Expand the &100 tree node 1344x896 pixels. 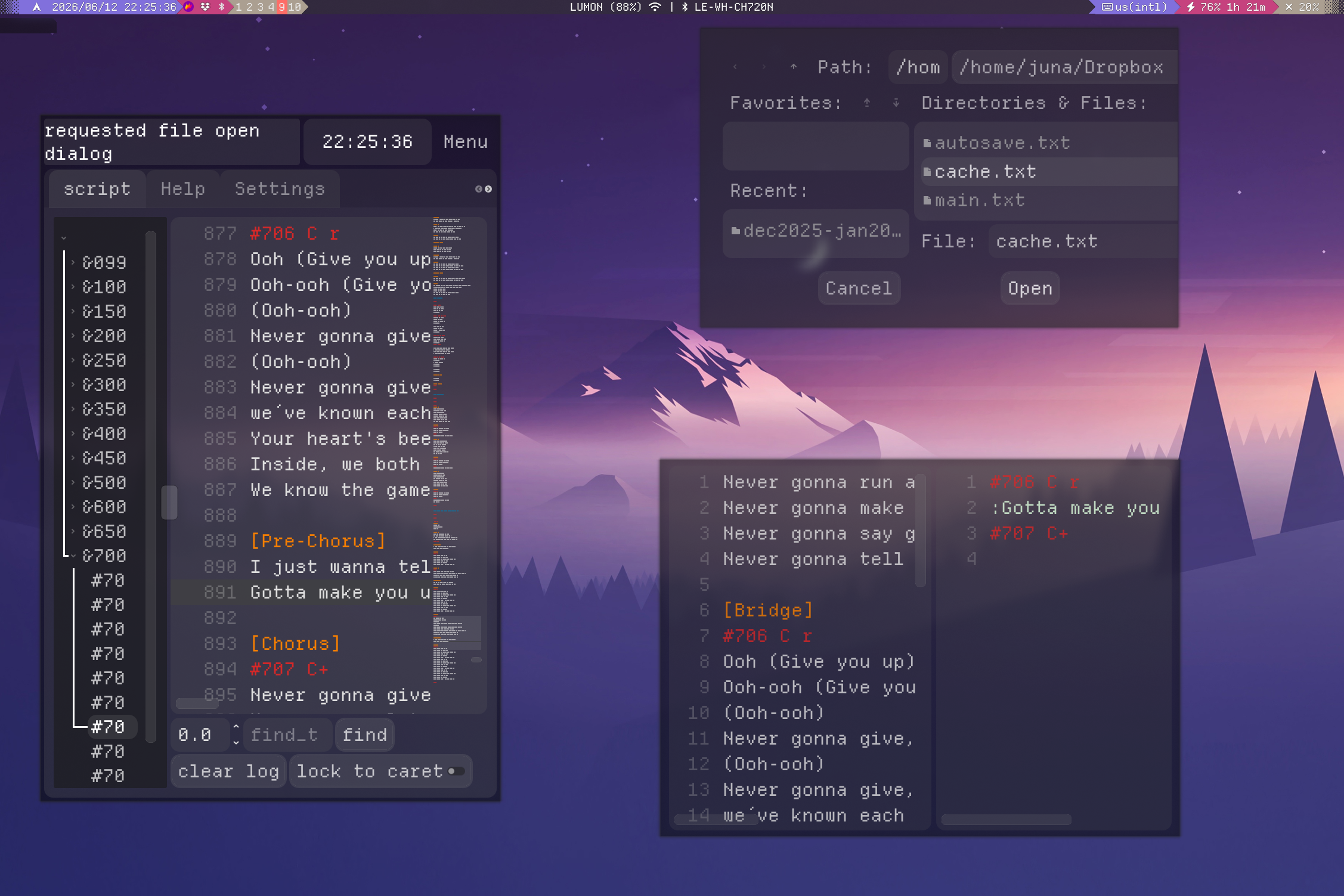[73, 287]
